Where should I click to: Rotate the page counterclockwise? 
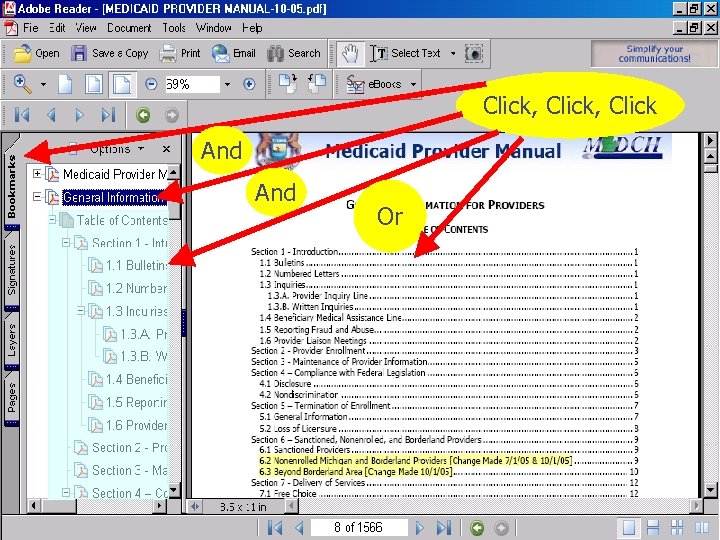(x=316, y=84)
